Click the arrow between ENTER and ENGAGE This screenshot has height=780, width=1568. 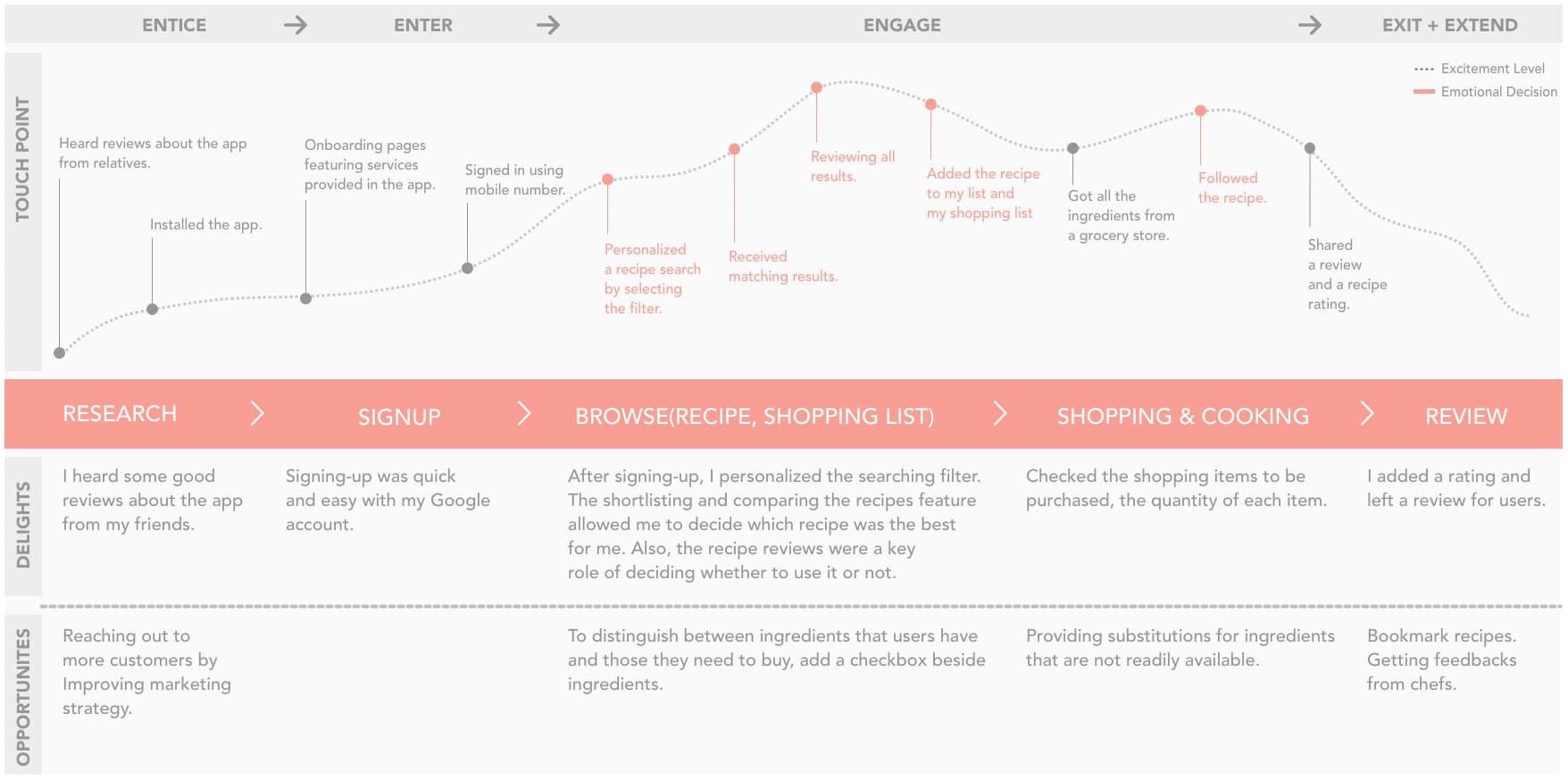[548, 25]
